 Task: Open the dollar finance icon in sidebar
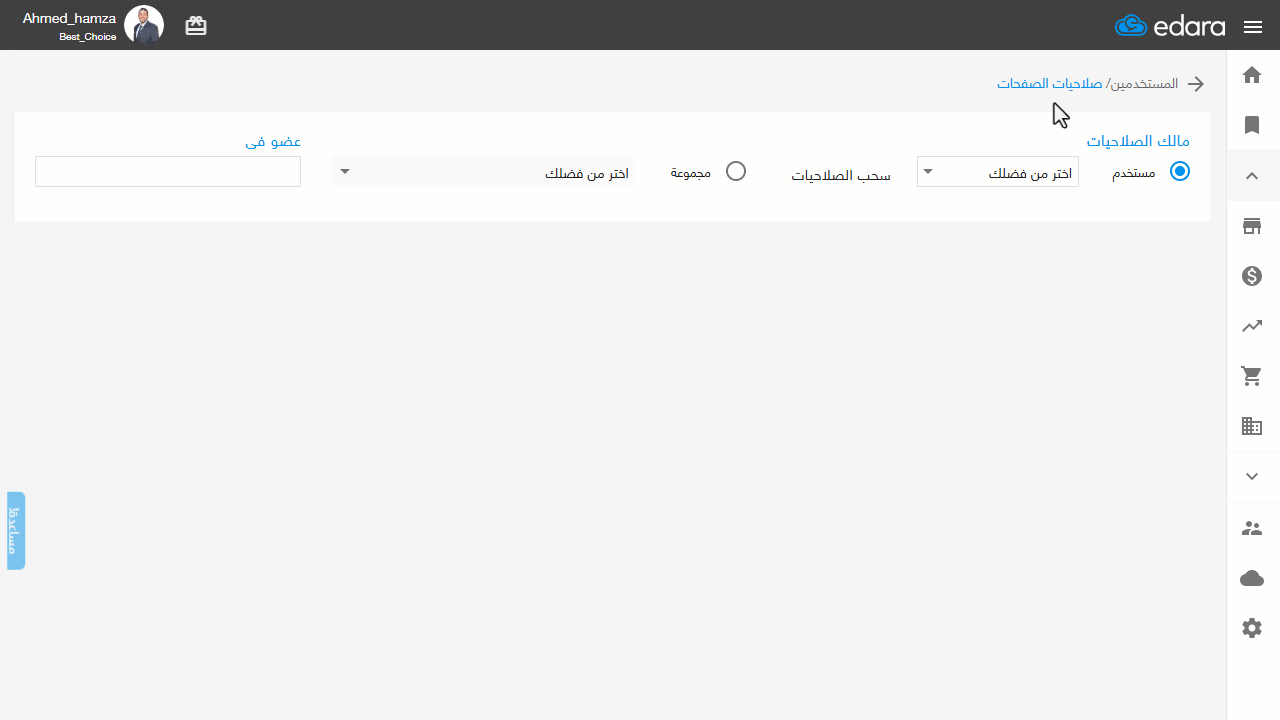(x=1252, y=276)
